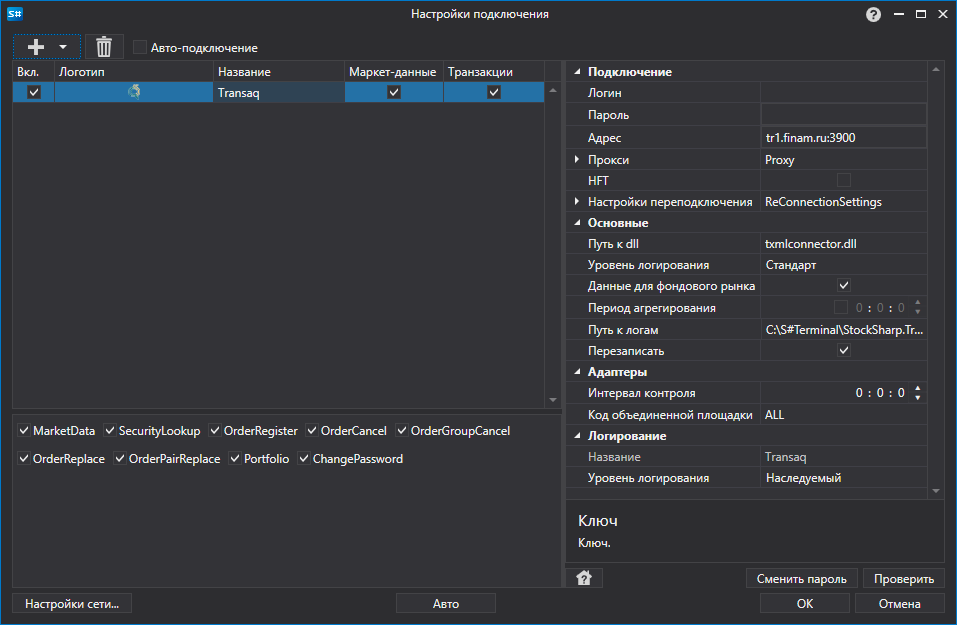
Task: Uncheck the OrderRegister message type
Action: pyautogui.click(x=215, y=430)
